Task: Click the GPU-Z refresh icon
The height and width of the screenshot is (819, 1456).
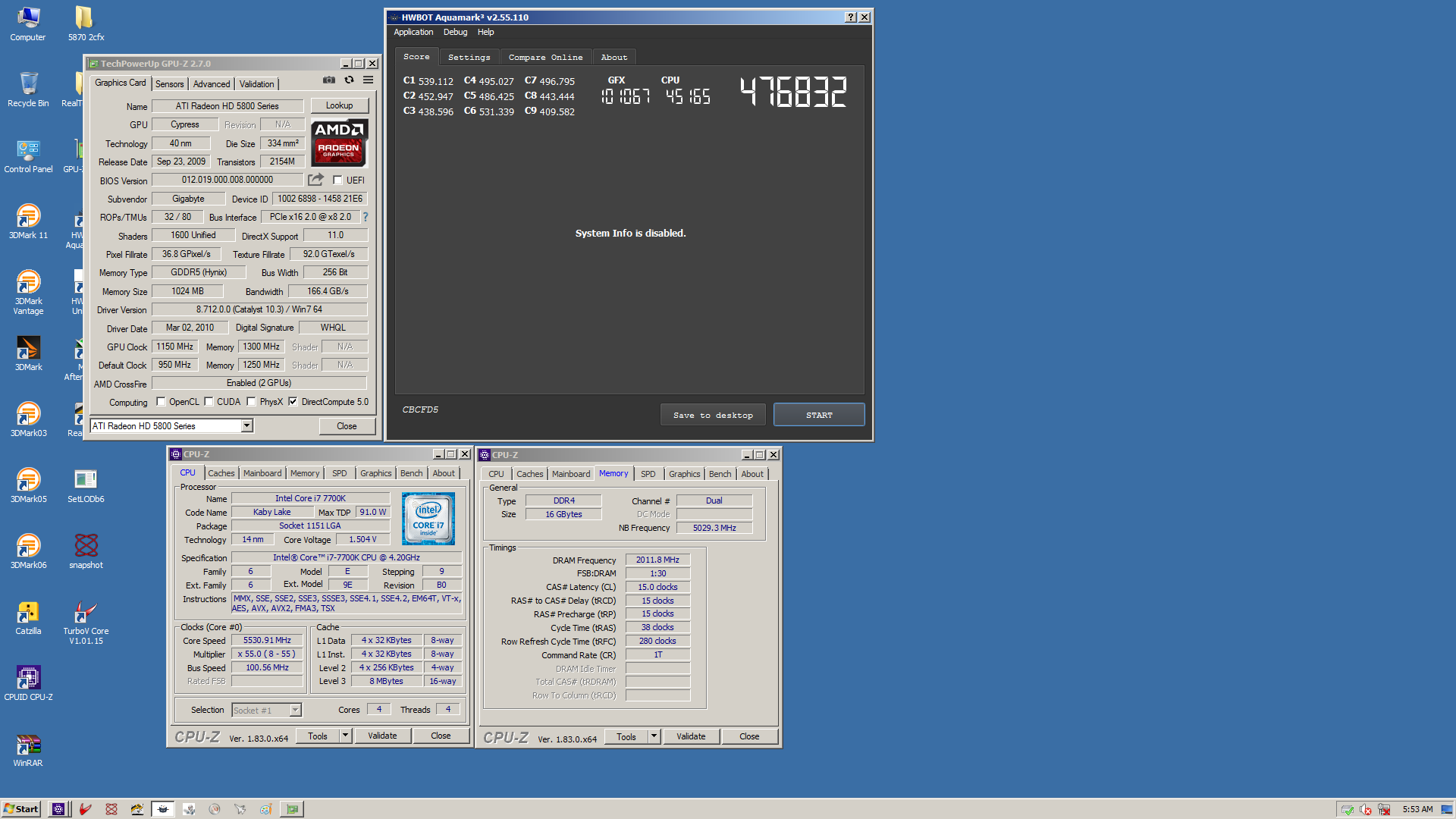Action: tap(349, 80)
